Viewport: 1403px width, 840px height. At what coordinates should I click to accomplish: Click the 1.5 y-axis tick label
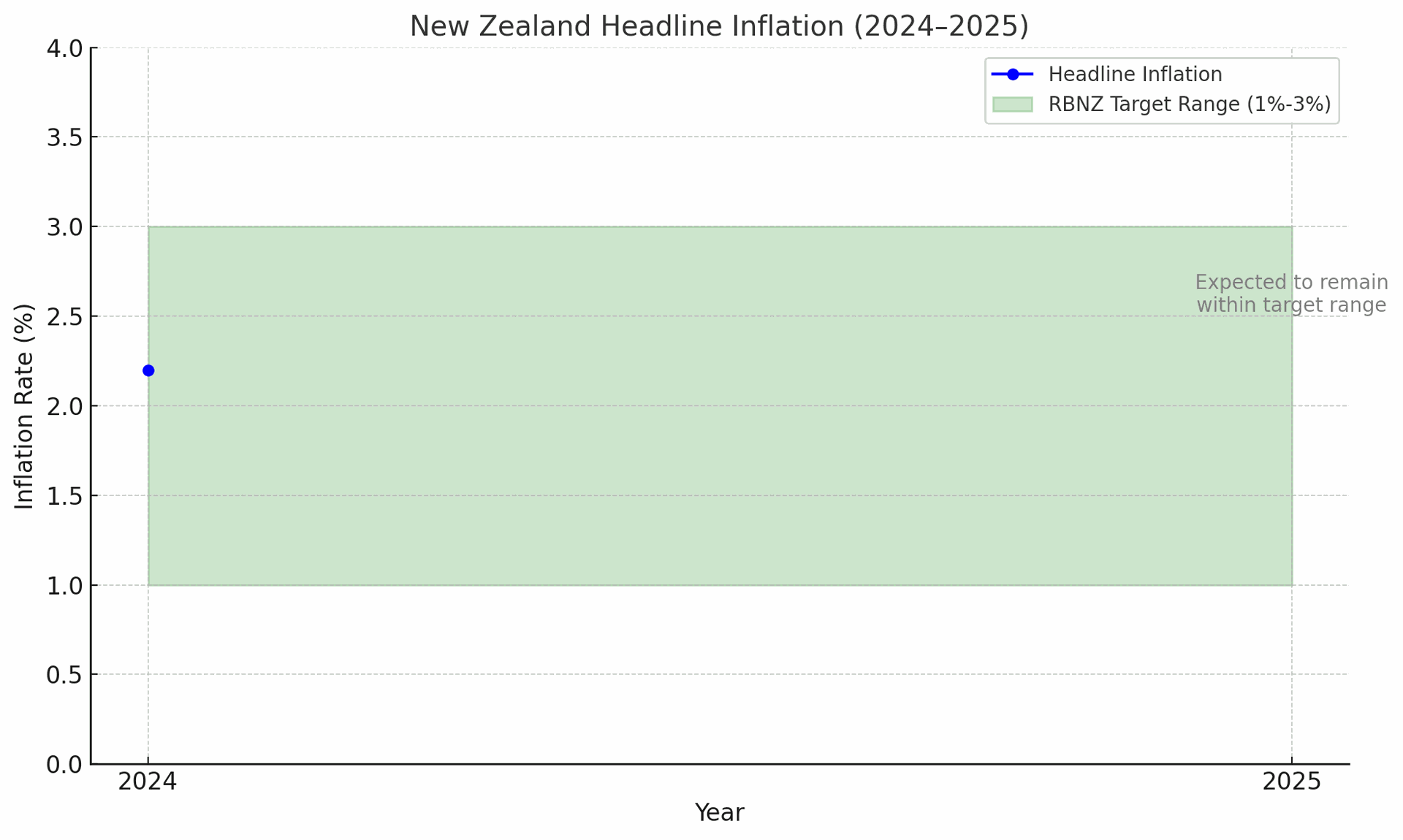point(64,496)
